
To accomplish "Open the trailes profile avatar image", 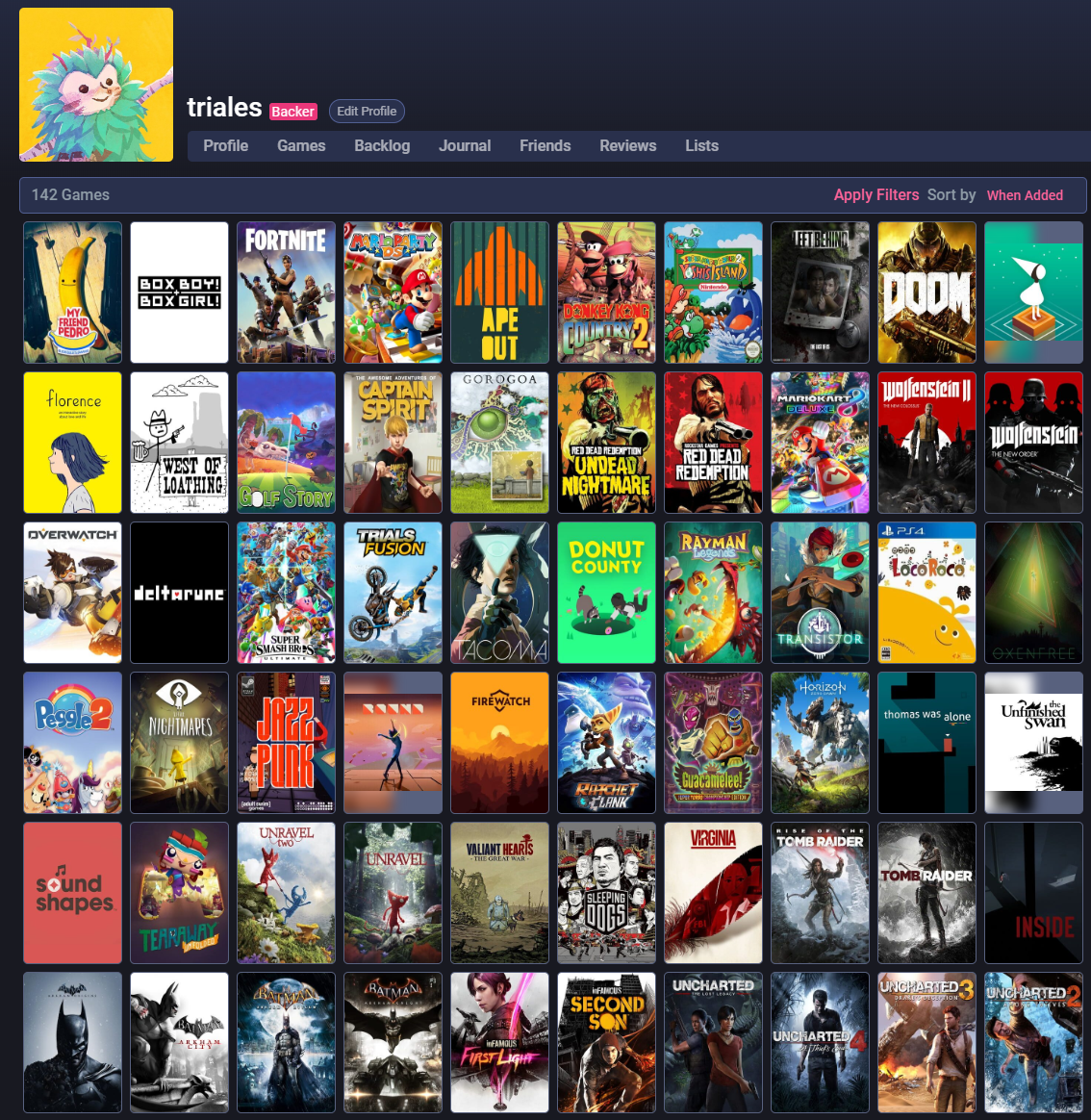I will (x=96, y=85).
